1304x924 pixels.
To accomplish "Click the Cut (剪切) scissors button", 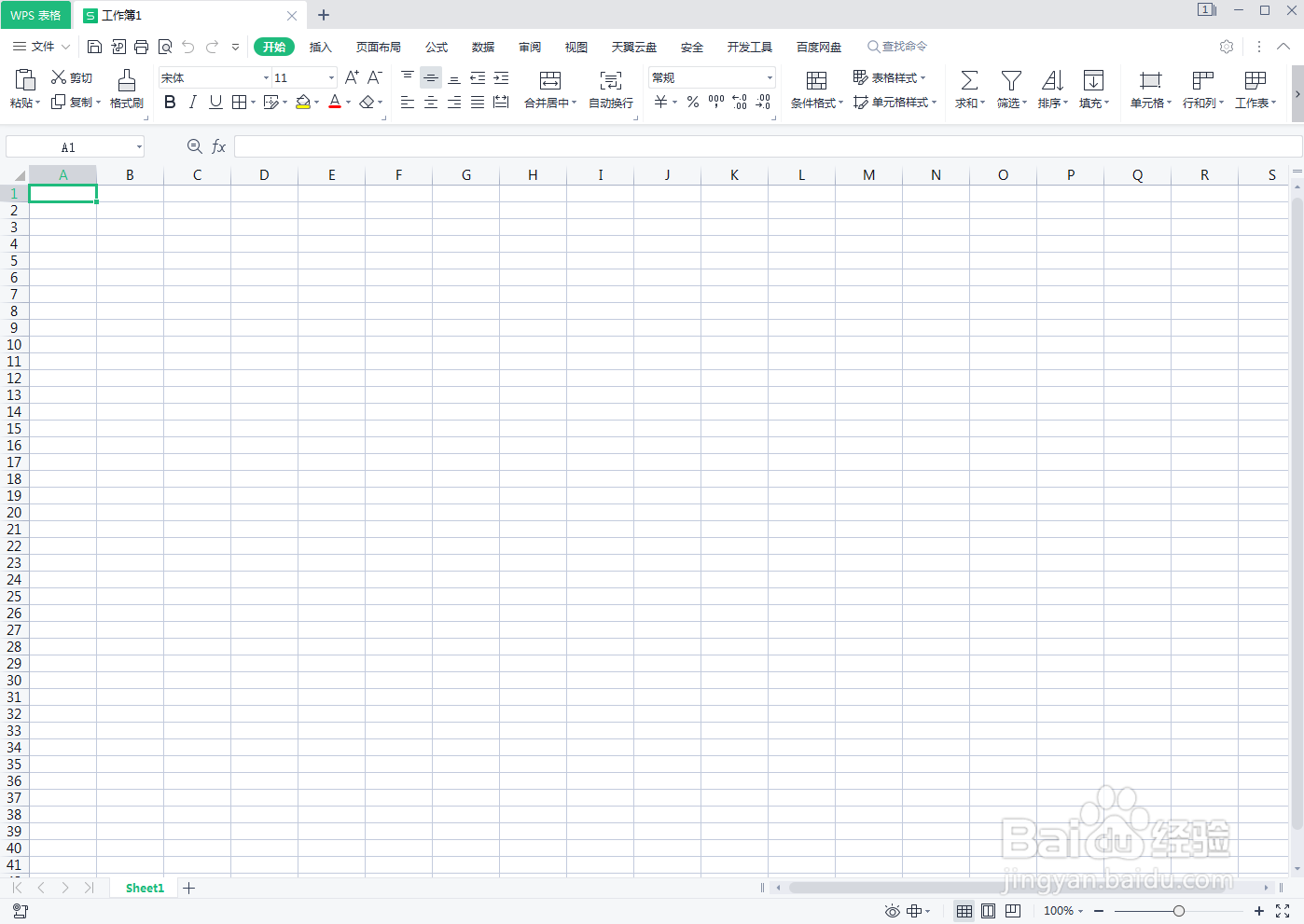I will coord(72,77).
